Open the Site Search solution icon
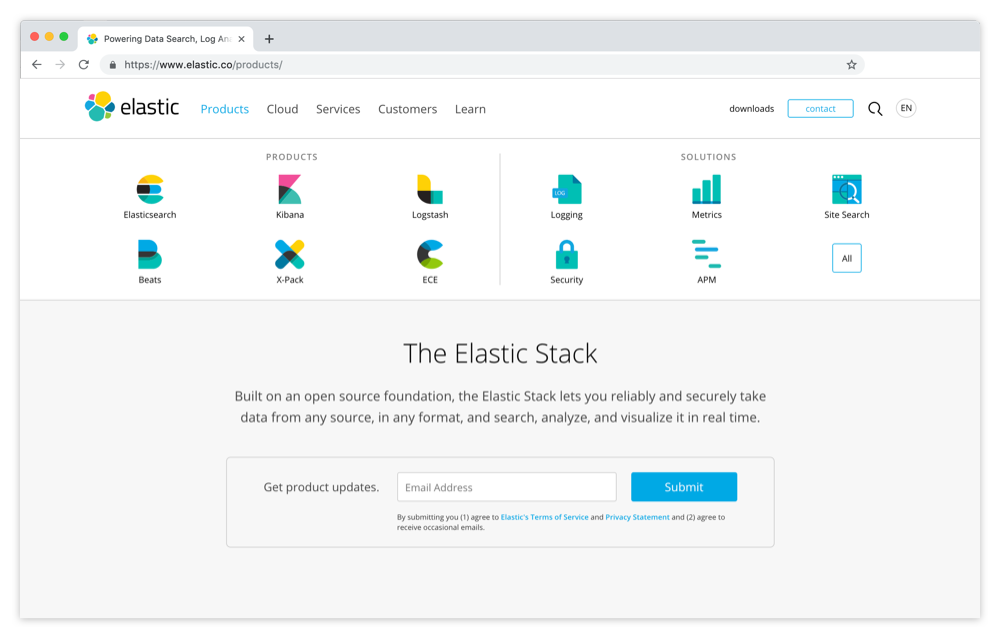This screenshot has height=640, width=1000. click(x=846, y=189)
